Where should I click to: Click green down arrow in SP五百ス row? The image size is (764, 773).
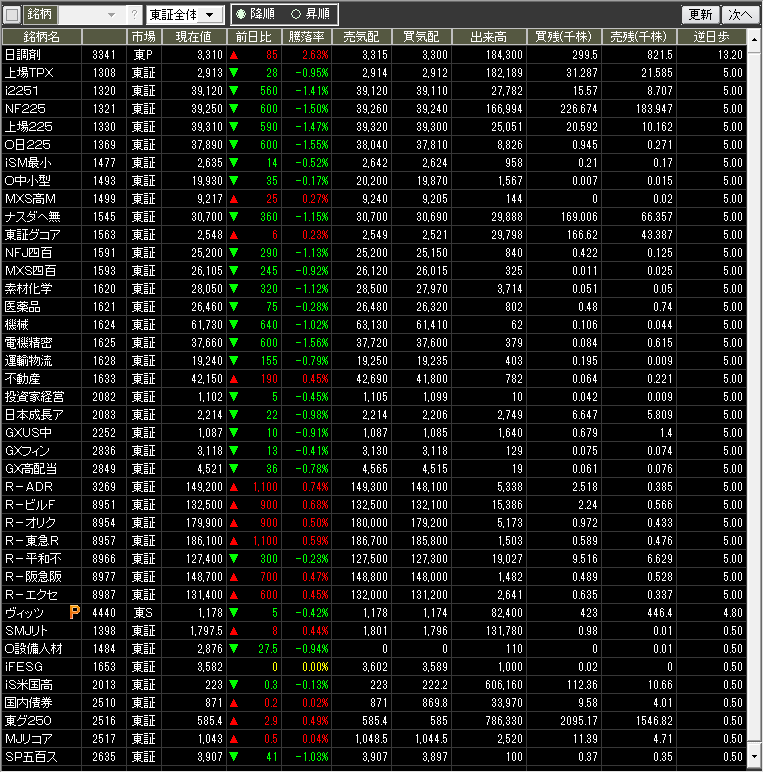coord(234,757)
